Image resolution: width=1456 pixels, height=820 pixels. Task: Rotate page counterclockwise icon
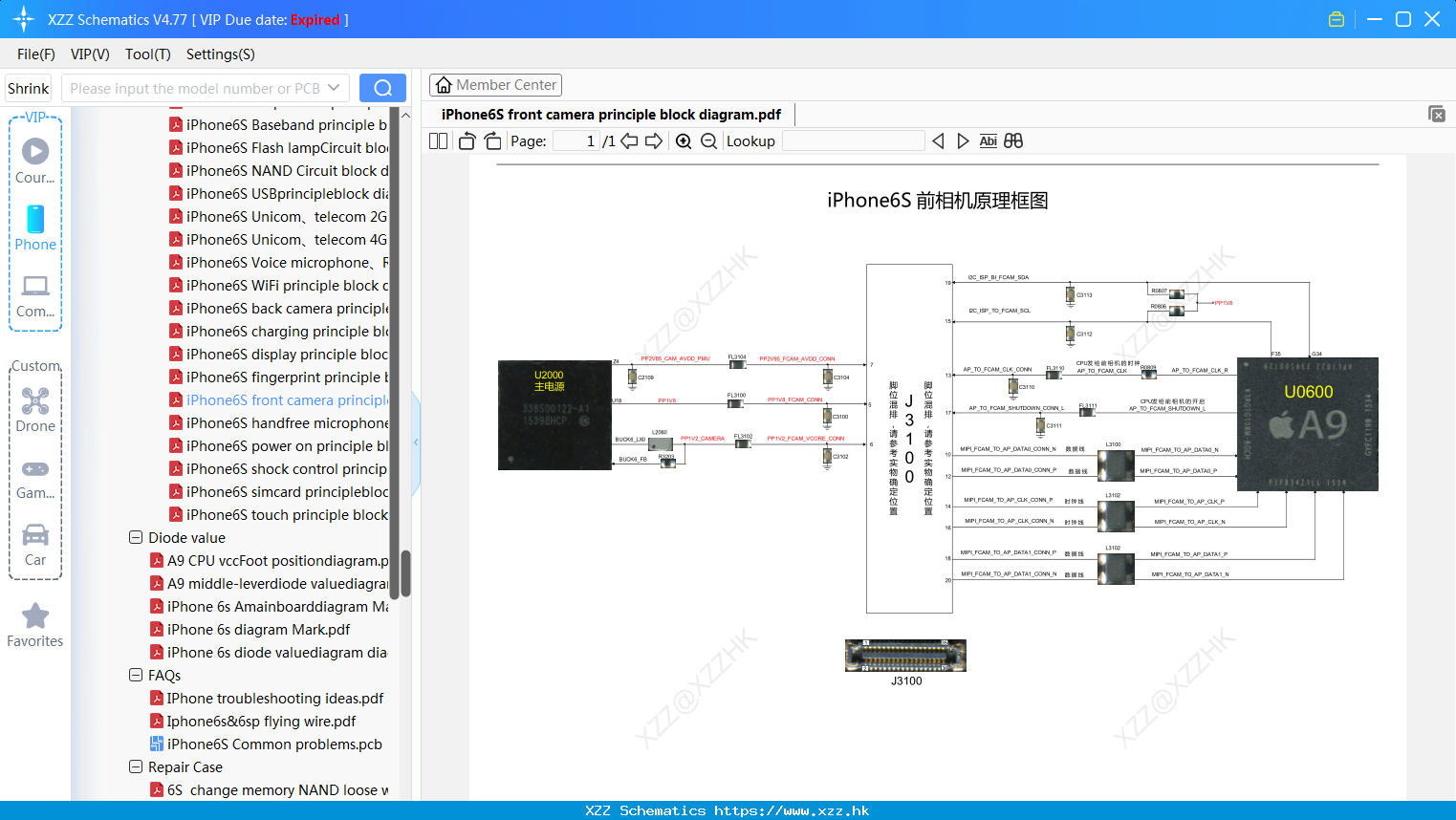467,141
